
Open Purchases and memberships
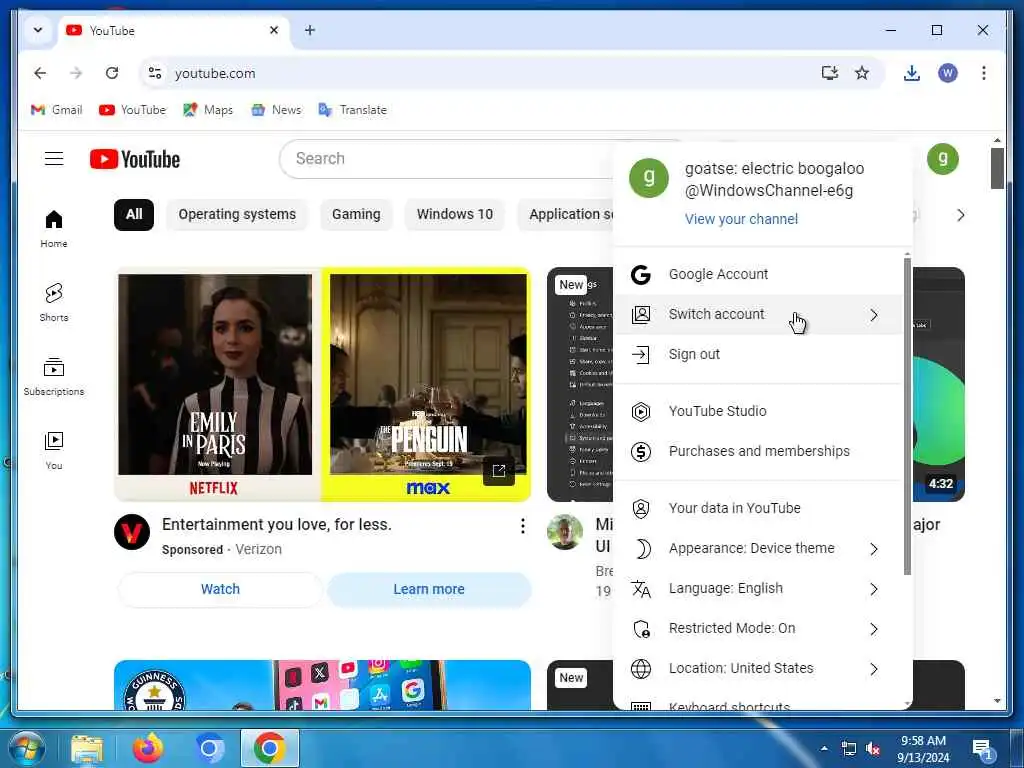[758, 451]
